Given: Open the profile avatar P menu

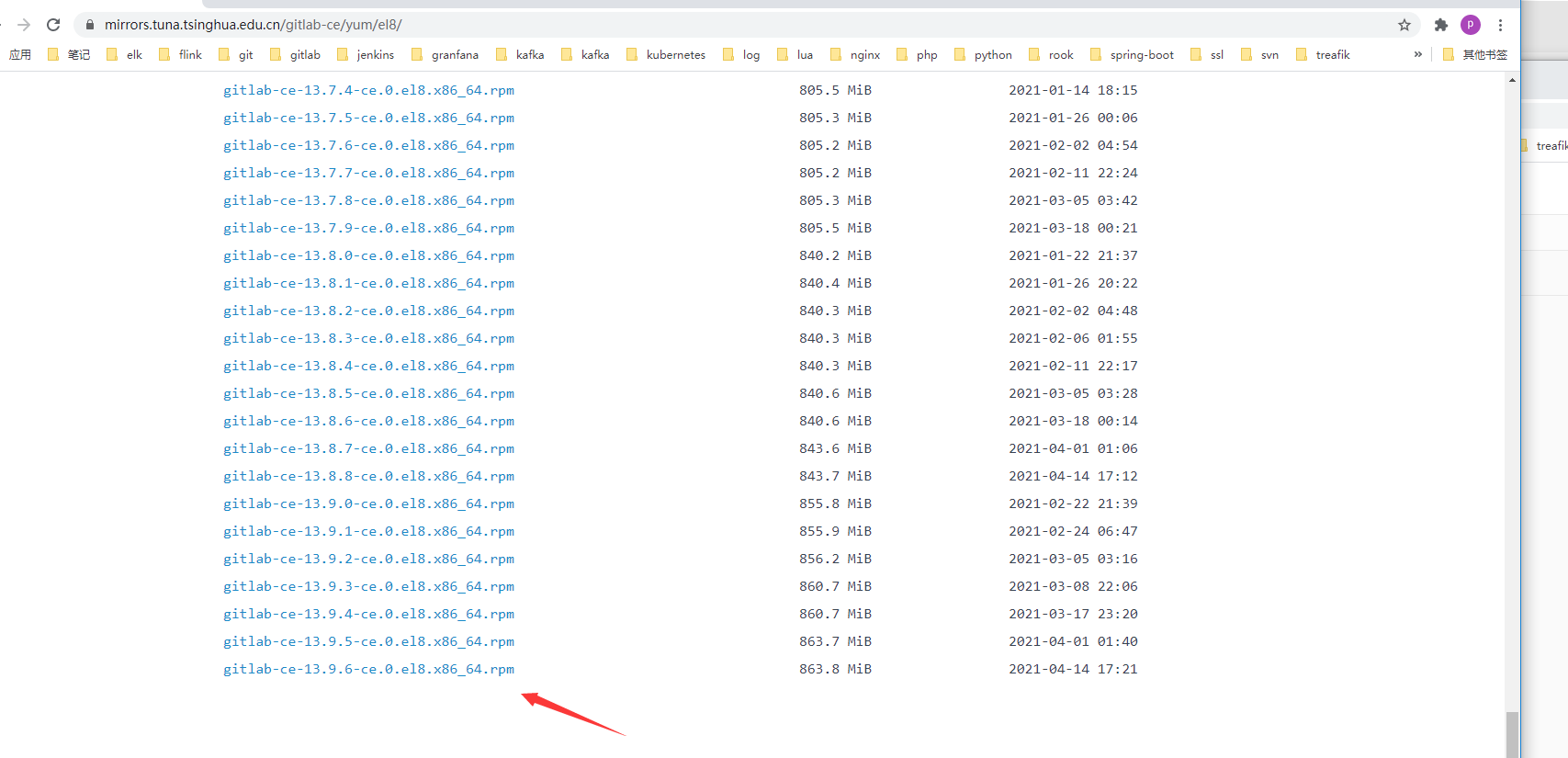Looking at the screenshot, I should click(x=1471, y=25).
